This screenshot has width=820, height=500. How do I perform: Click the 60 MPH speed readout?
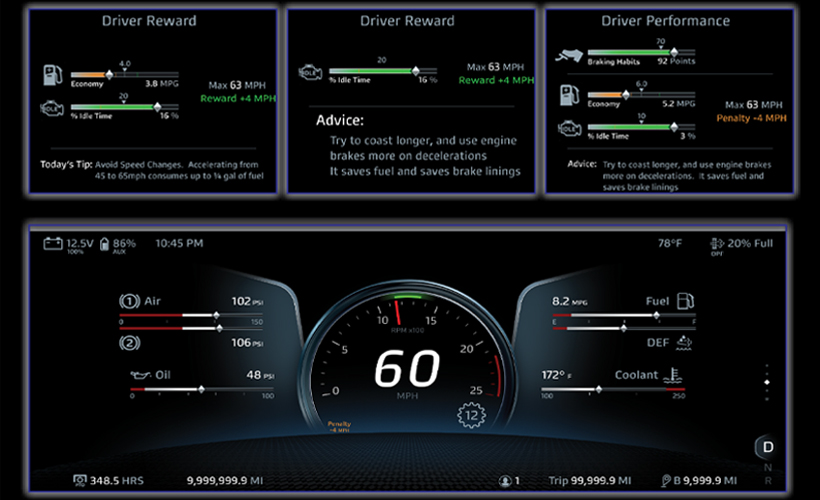click(x=407, y=369)
